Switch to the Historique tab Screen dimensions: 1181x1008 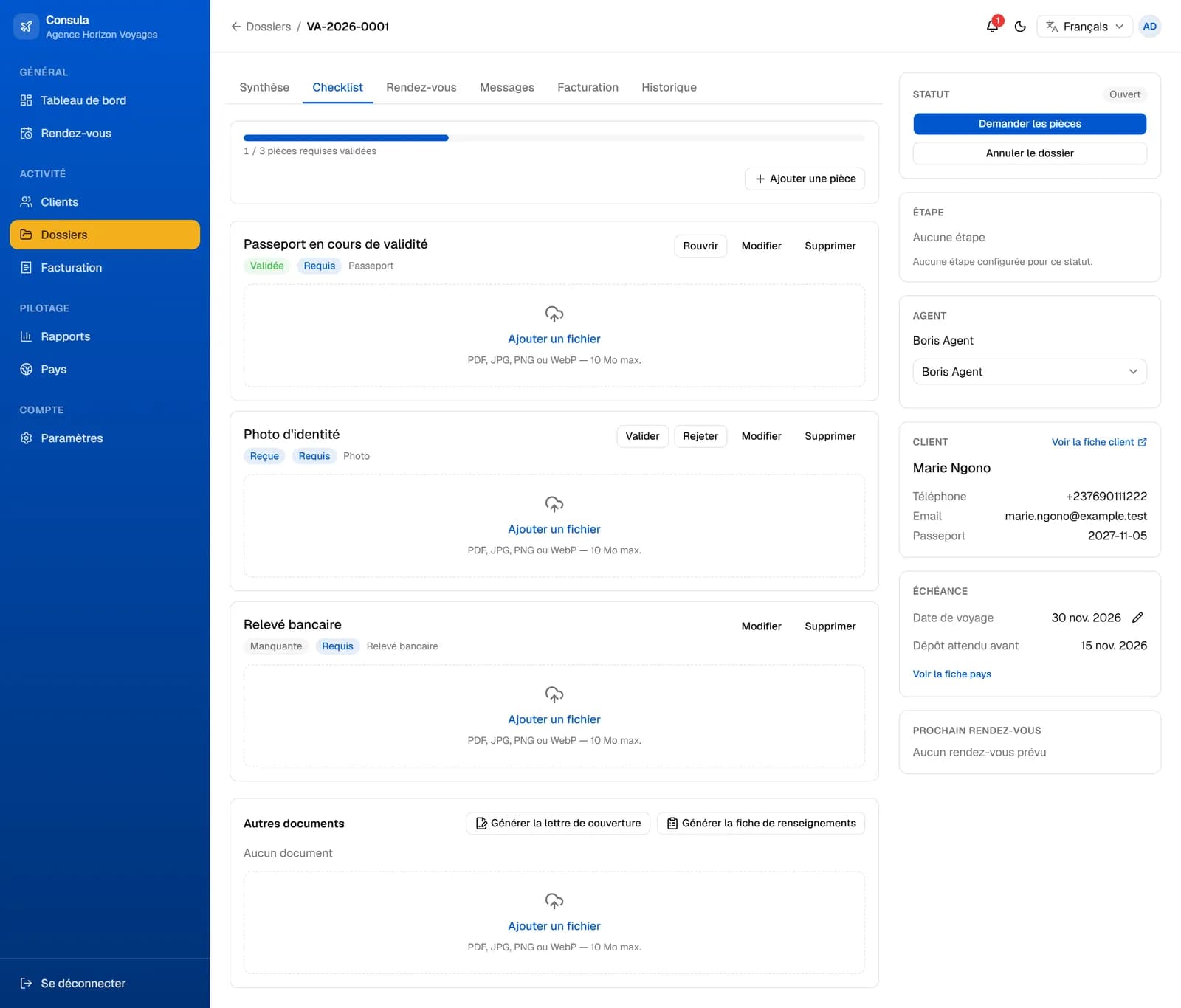pos(669,87)
